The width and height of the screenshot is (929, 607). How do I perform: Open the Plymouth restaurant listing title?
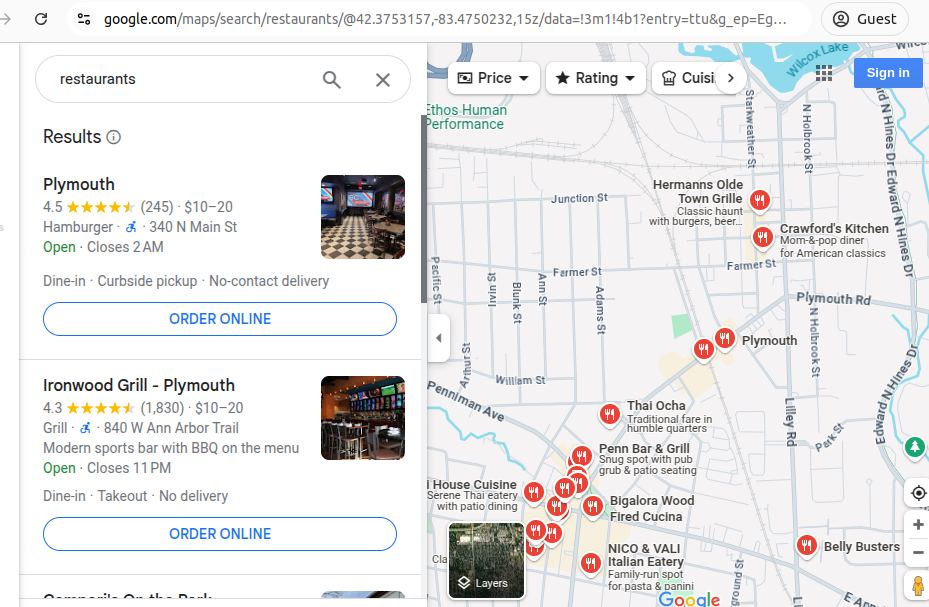click(x=79, y=184)
